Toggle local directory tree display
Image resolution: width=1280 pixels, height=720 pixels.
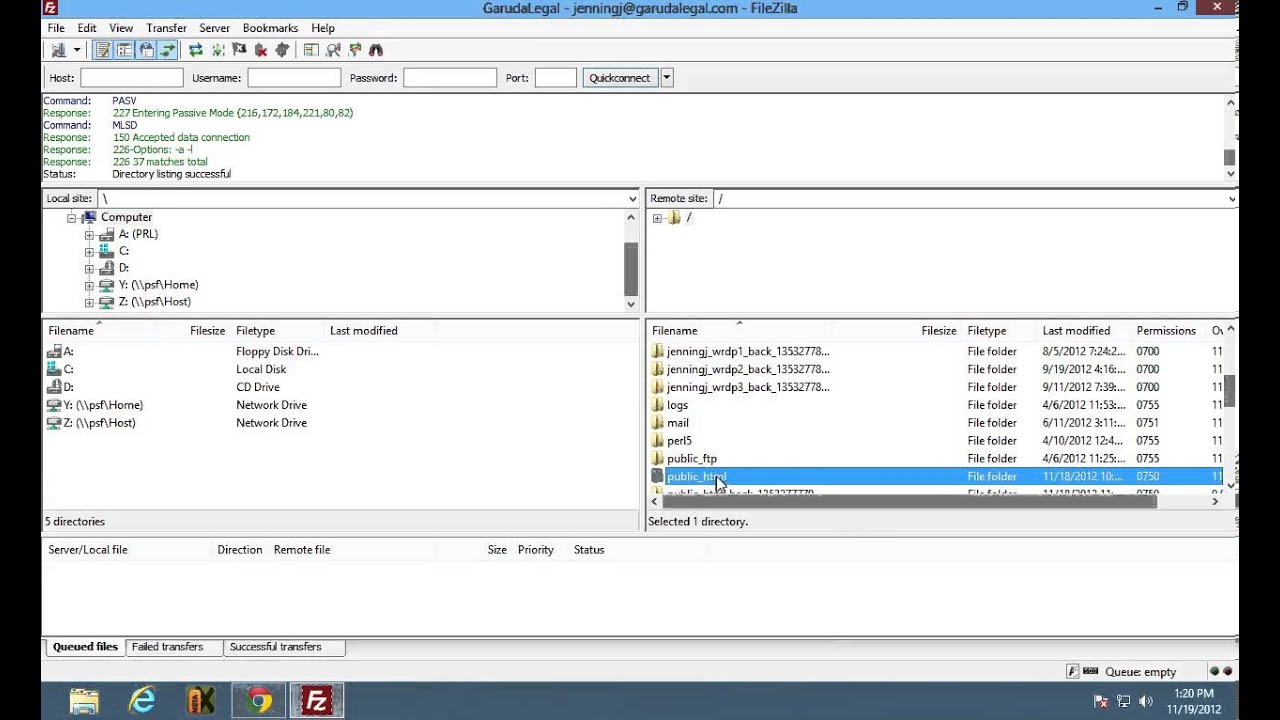point(124,50)
